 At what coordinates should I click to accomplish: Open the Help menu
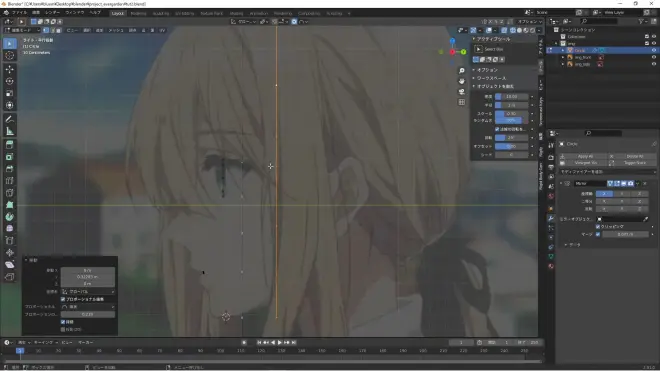(x=95, y=13)
